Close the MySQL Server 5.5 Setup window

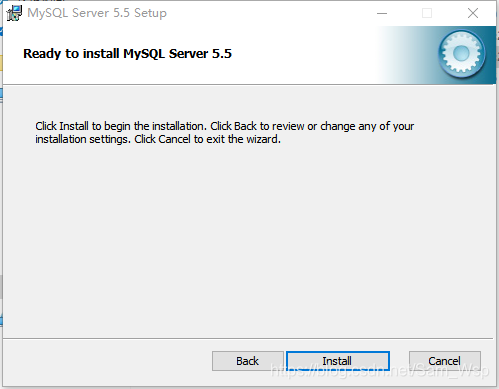[x=473, y=13]
